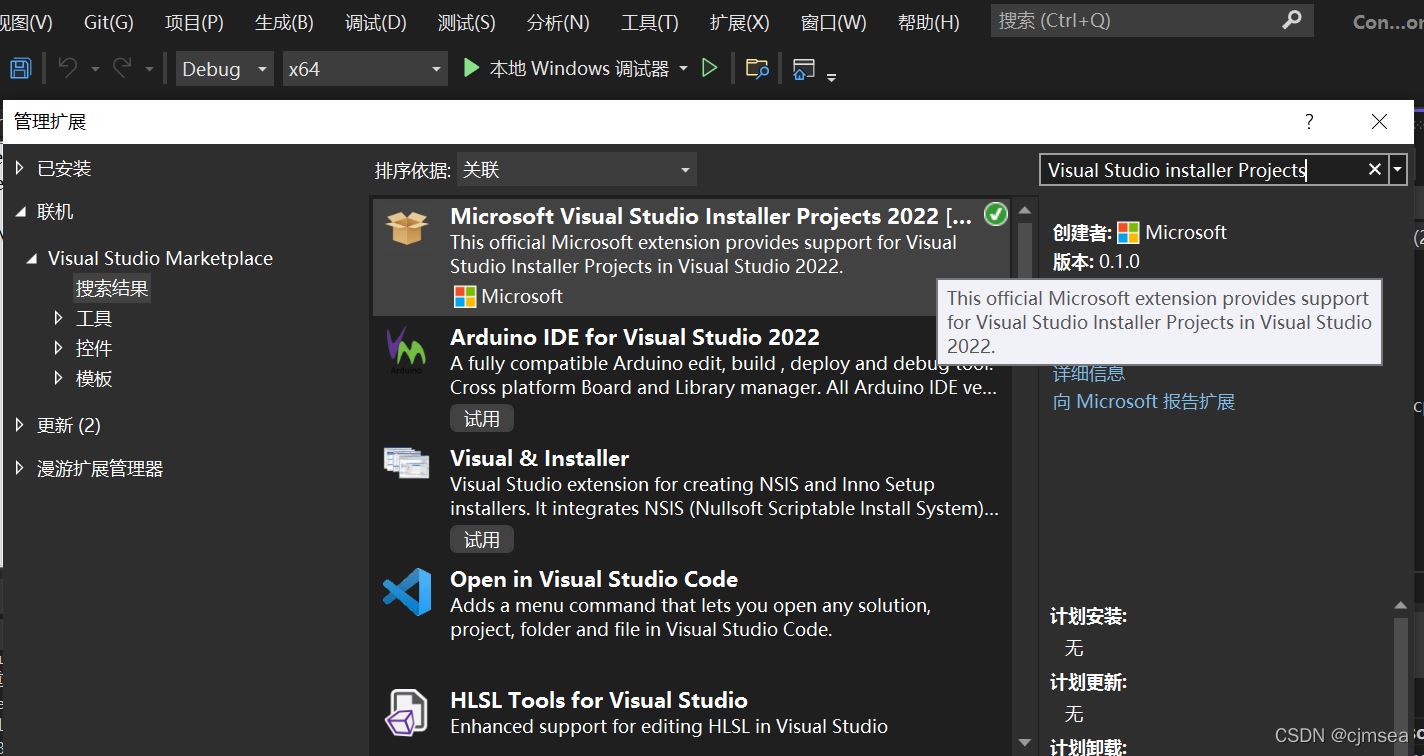
Task: Click the Save All toolbar icon
Action: (x=20, y=68)
